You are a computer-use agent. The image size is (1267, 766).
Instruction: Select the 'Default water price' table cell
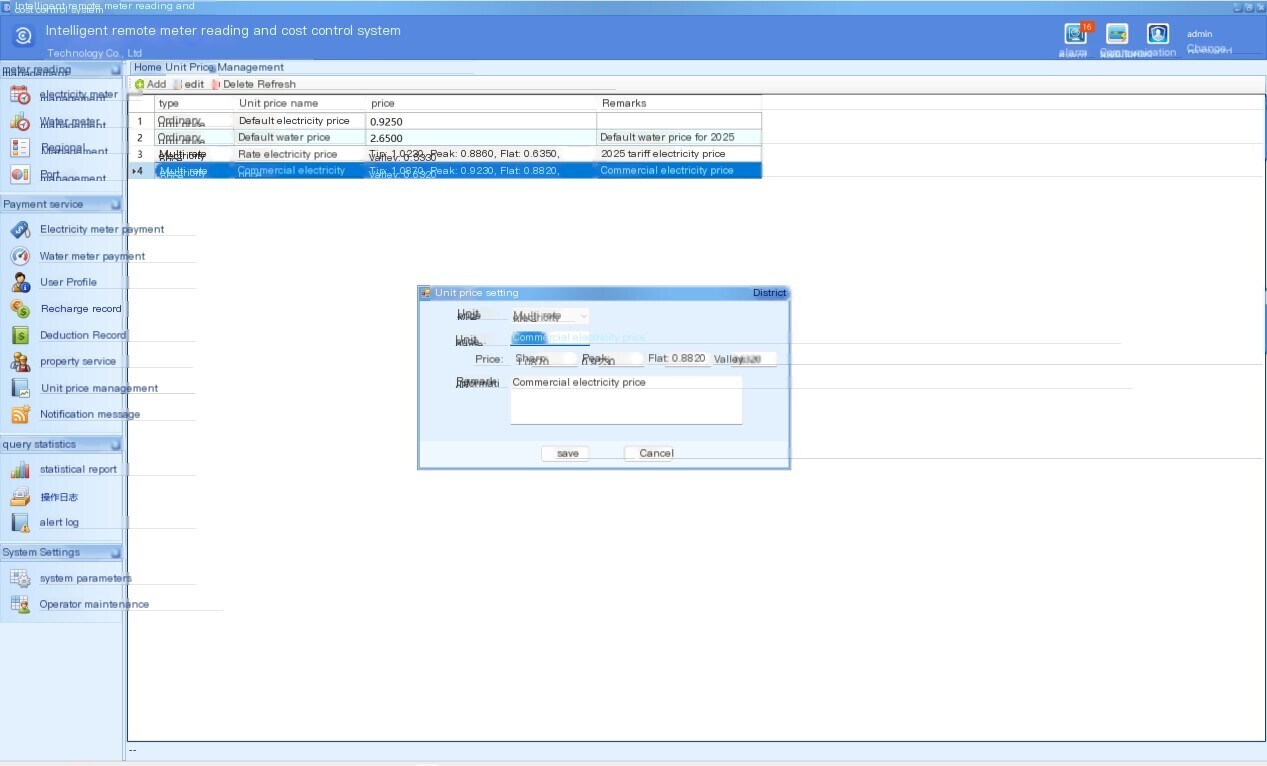(x=300, y=137)
